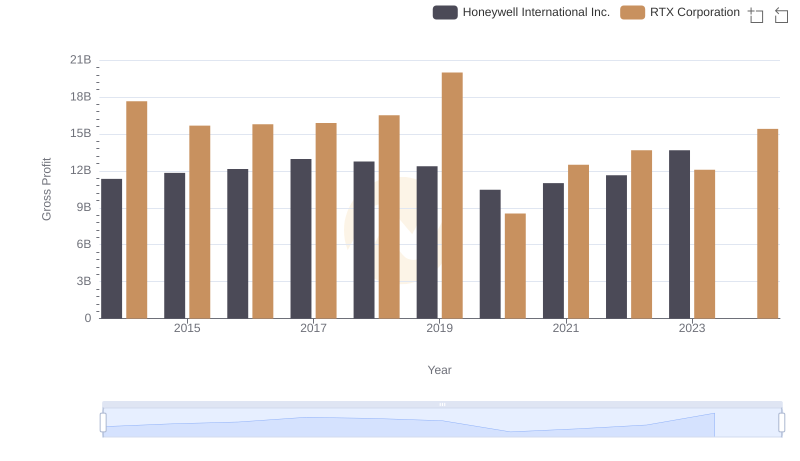
Task: Click the RTX bar for 2017
Action: click(326, 220)
